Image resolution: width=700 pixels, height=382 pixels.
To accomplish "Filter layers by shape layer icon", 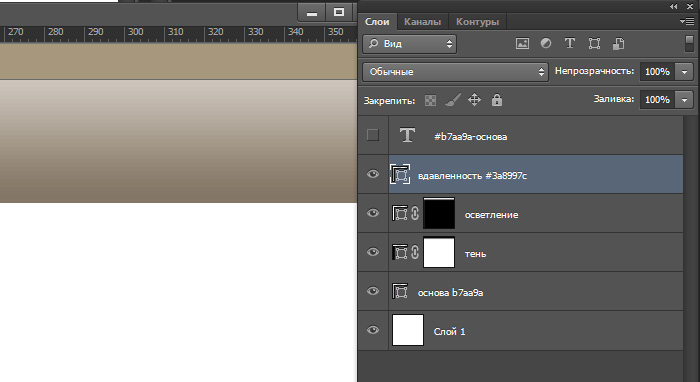I will (594, 43).
